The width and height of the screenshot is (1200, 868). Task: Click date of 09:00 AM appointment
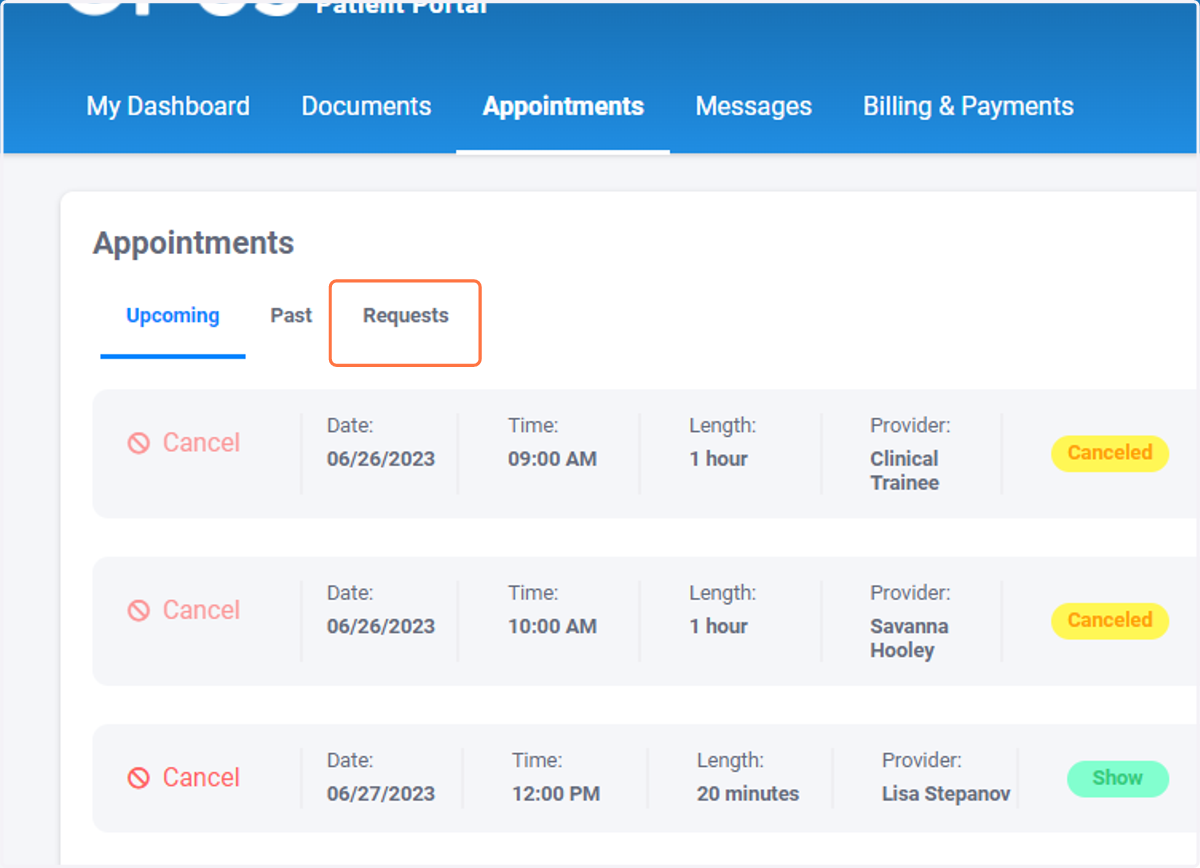click(x=381, y=459)
